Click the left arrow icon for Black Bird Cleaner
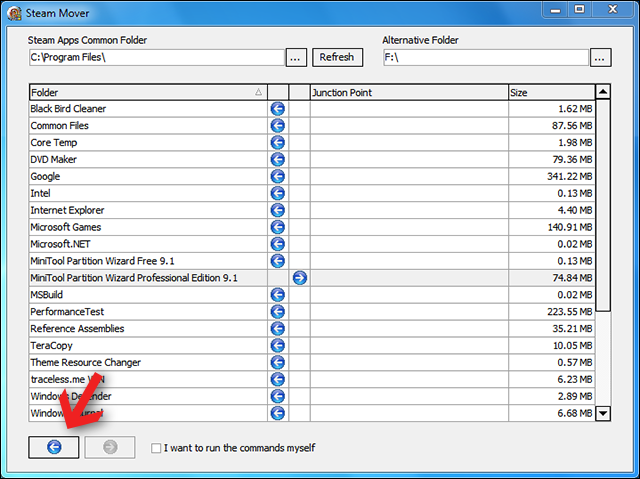640x479 pixels. pyautogui.click(x=278, y=109)
